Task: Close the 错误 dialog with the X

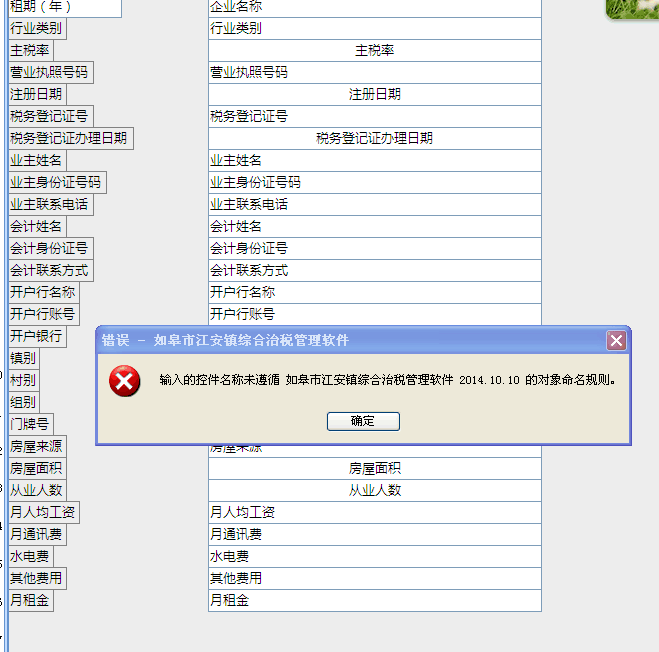Action: pyautogui.click(x=616, y=340)
